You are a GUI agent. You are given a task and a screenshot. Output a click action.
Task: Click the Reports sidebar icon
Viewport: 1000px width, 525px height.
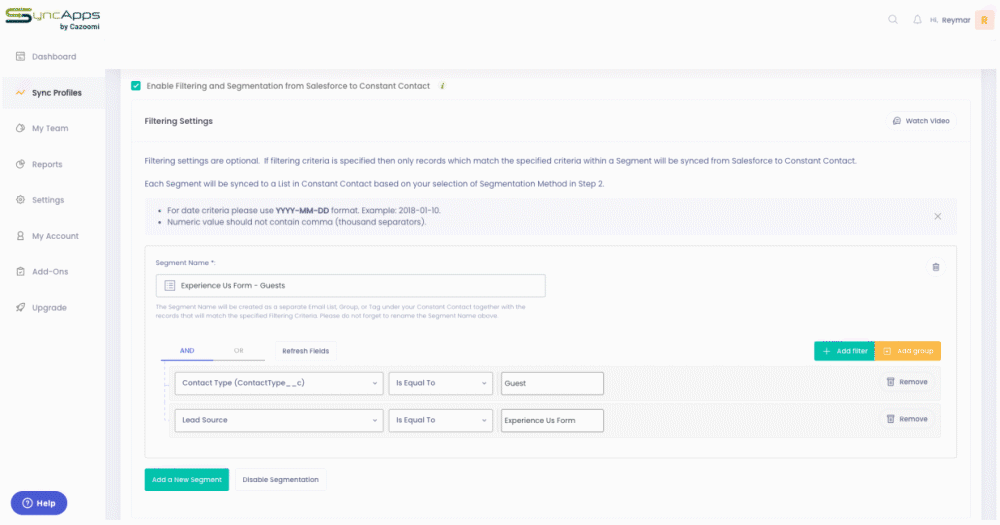point(20,164)
